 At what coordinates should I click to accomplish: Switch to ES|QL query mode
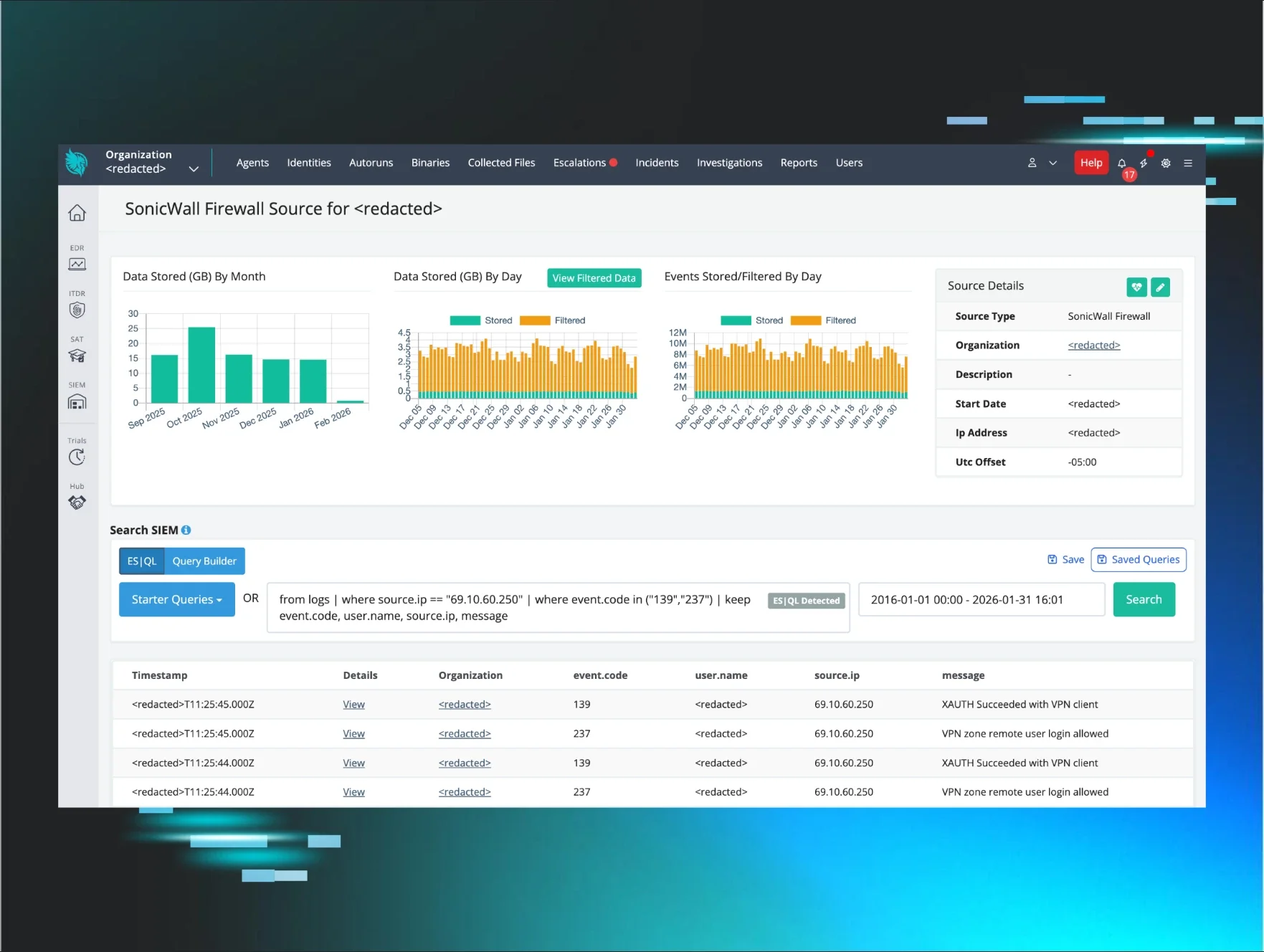pos(142,561)
